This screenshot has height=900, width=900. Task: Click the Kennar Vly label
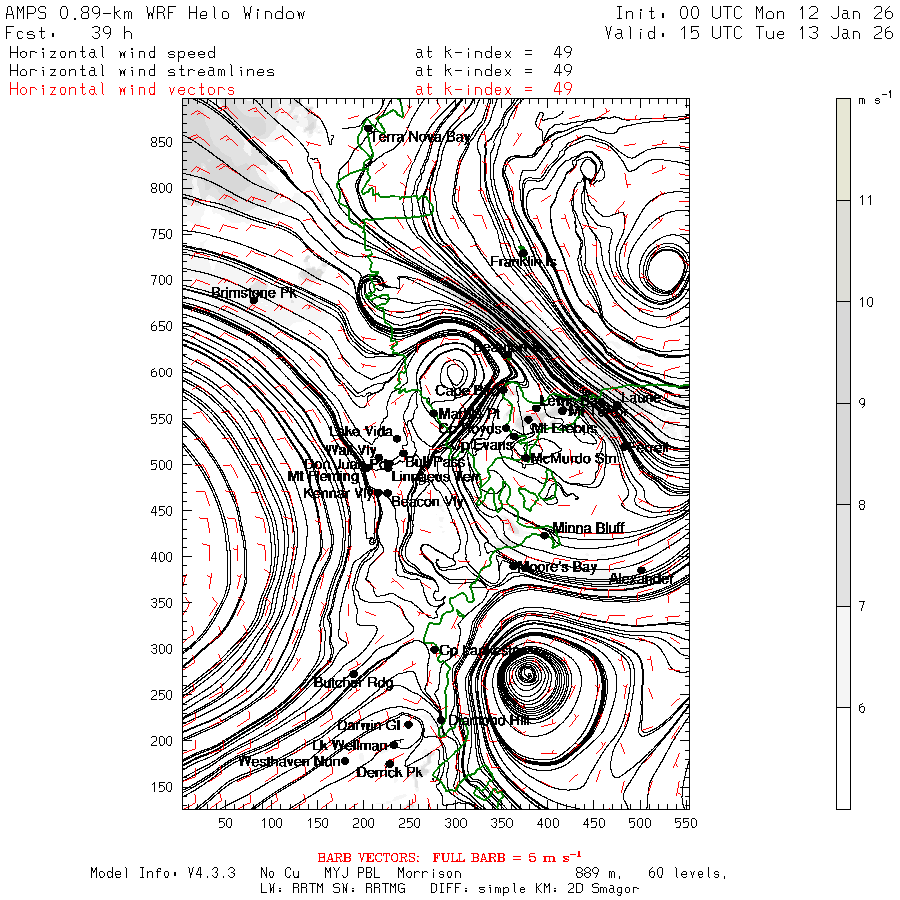tap(338, 493)
